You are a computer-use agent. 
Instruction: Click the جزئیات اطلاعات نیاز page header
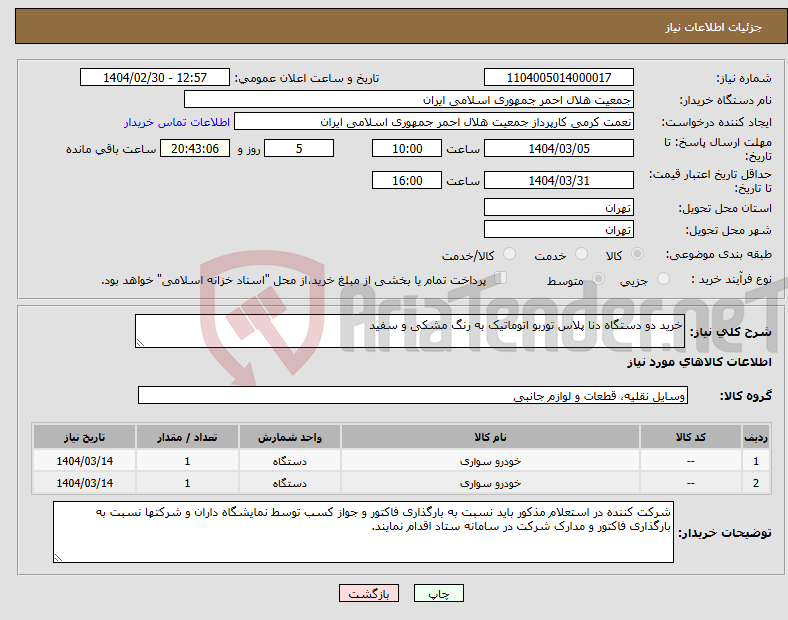tap(714, 27)
